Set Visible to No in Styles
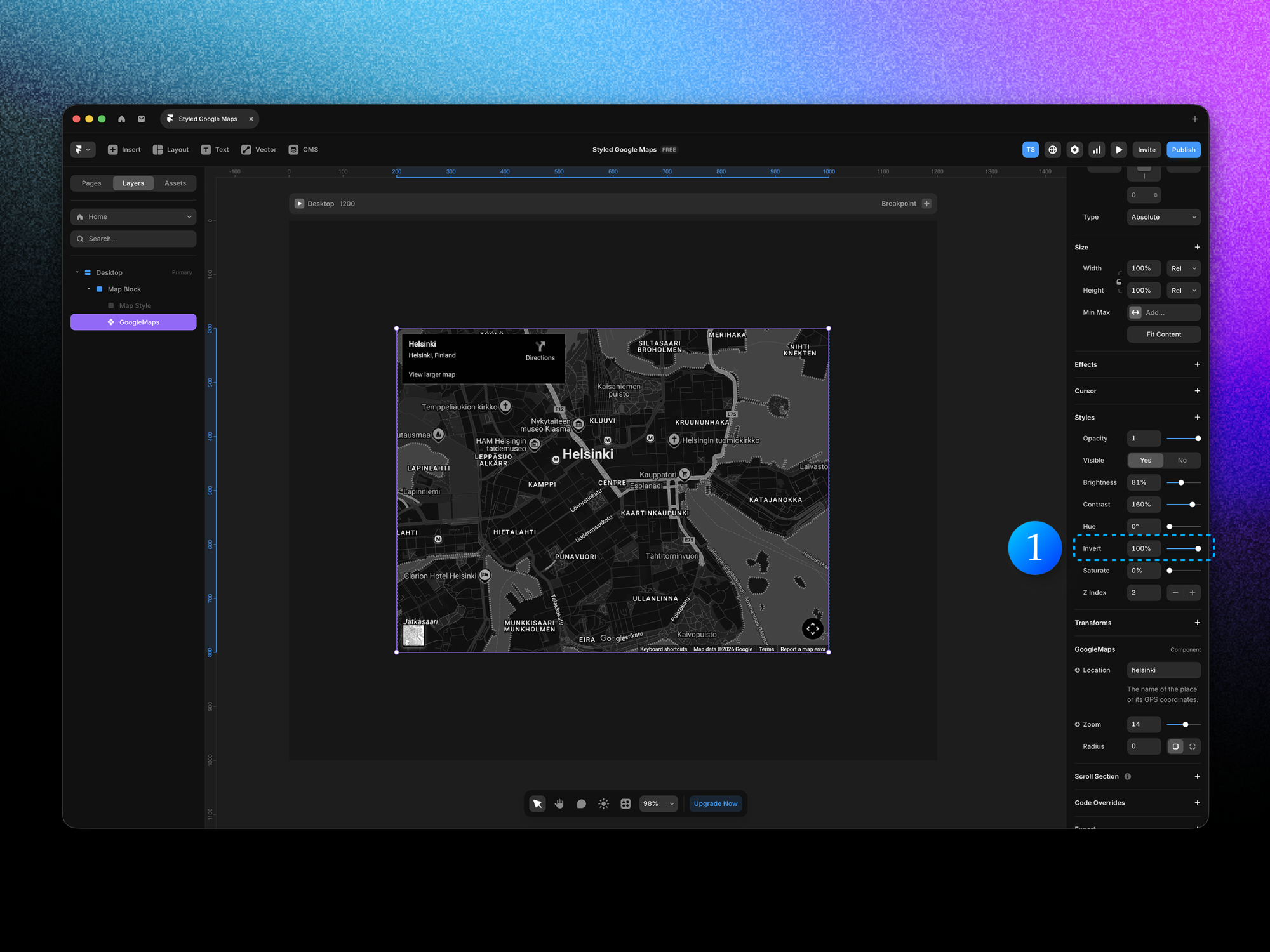1270x952 pixels. coord(1182,460)
